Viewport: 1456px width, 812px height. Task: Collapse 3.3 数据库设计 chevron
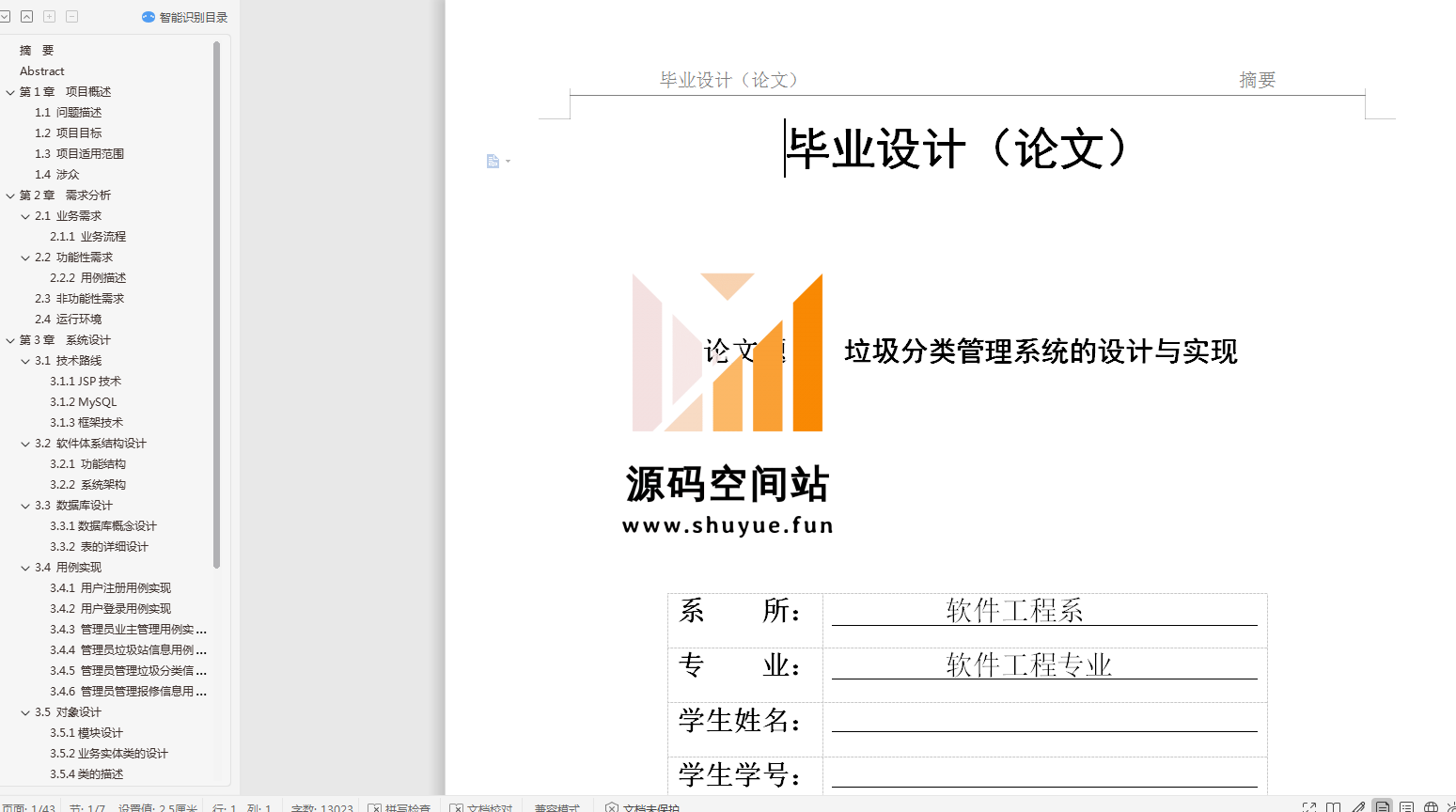click(x=25, y=506)
